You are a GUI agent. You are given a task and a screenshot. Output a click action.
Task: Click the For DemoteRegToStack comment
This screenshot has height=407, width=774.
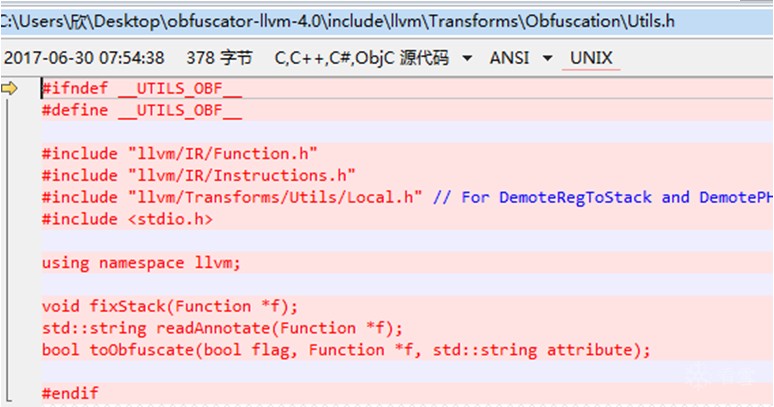pos(603,197)
